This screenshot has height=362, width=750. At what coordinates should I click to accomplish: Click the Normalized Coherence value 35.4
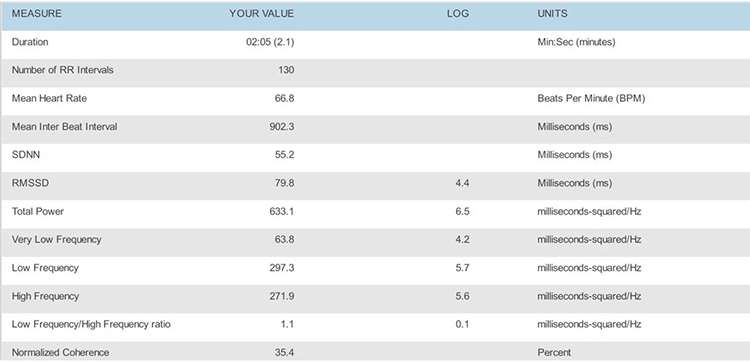286,352
